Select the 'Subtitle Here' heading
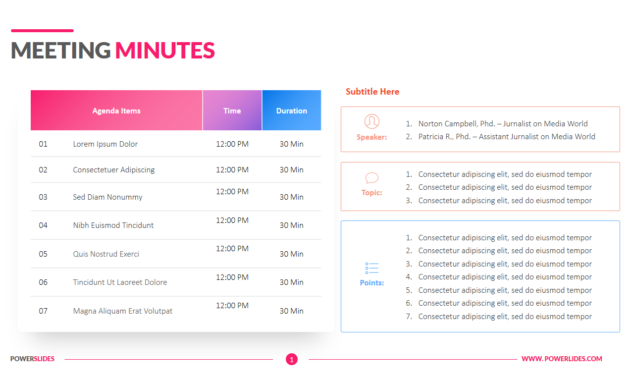Image resolution: width=630 pixels, height=380 pixels. tap(372, 92)
